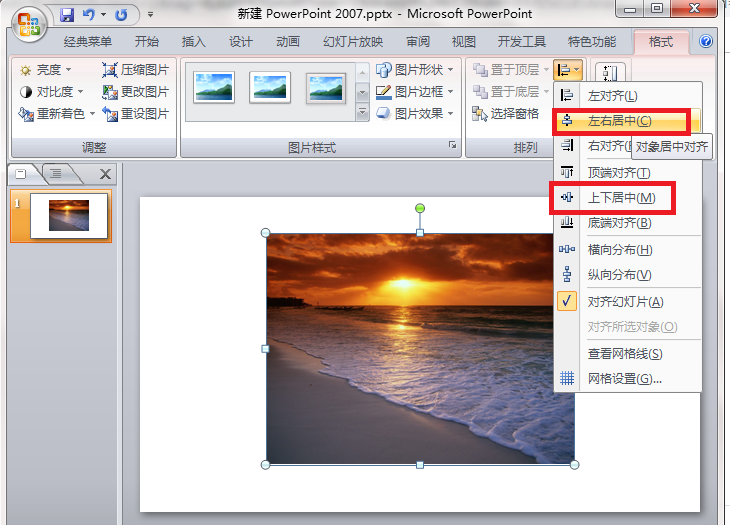Save the presentation with the floppy icon
This screenshot has height=525, width=730.
point(67,15)
